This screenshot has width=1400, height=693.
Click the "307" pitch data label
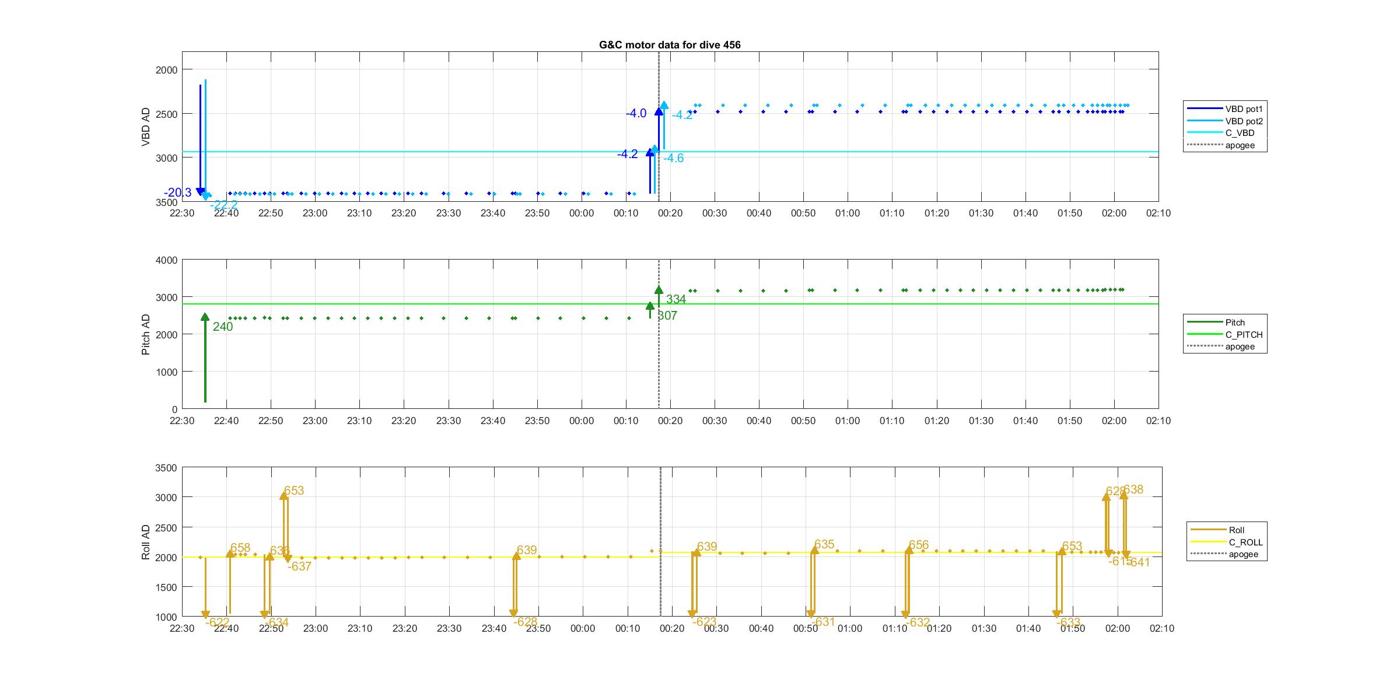667,316
